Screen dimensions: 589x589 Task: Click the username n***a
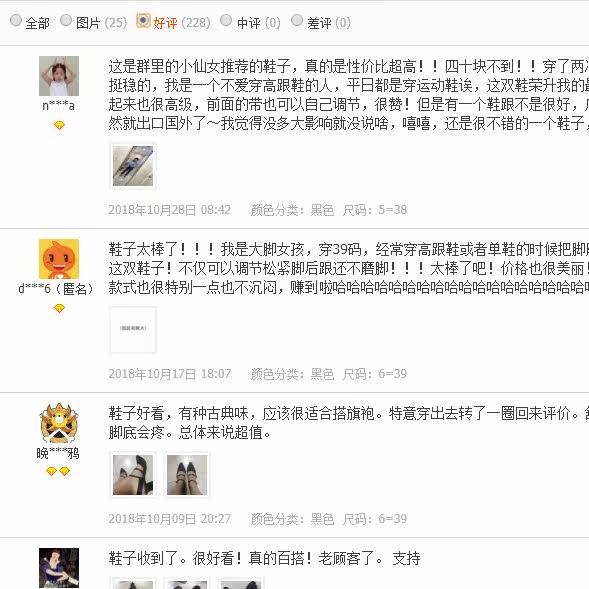(59, 106)
